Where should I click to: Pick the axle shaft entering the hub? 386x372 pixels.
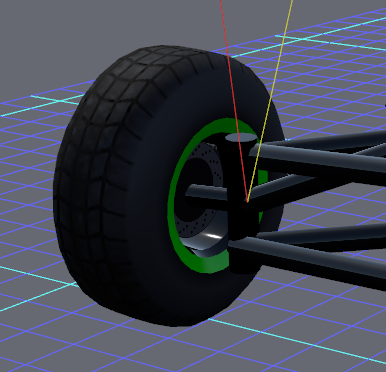(x=206, y=193)
